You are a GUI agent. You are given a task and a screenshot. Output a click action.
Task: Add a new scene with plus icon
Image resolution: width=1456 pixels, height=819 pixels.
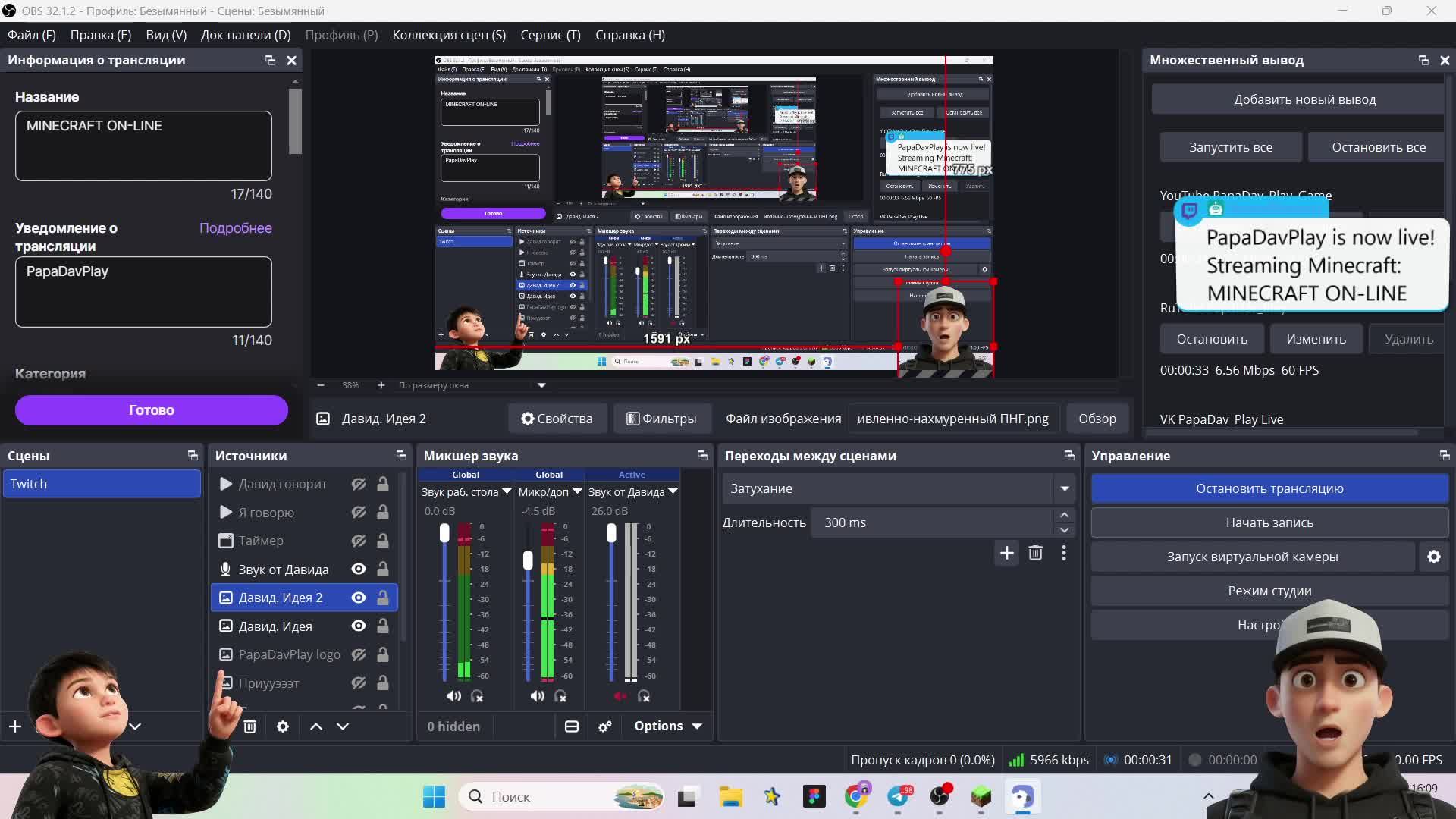coord(15,726)
